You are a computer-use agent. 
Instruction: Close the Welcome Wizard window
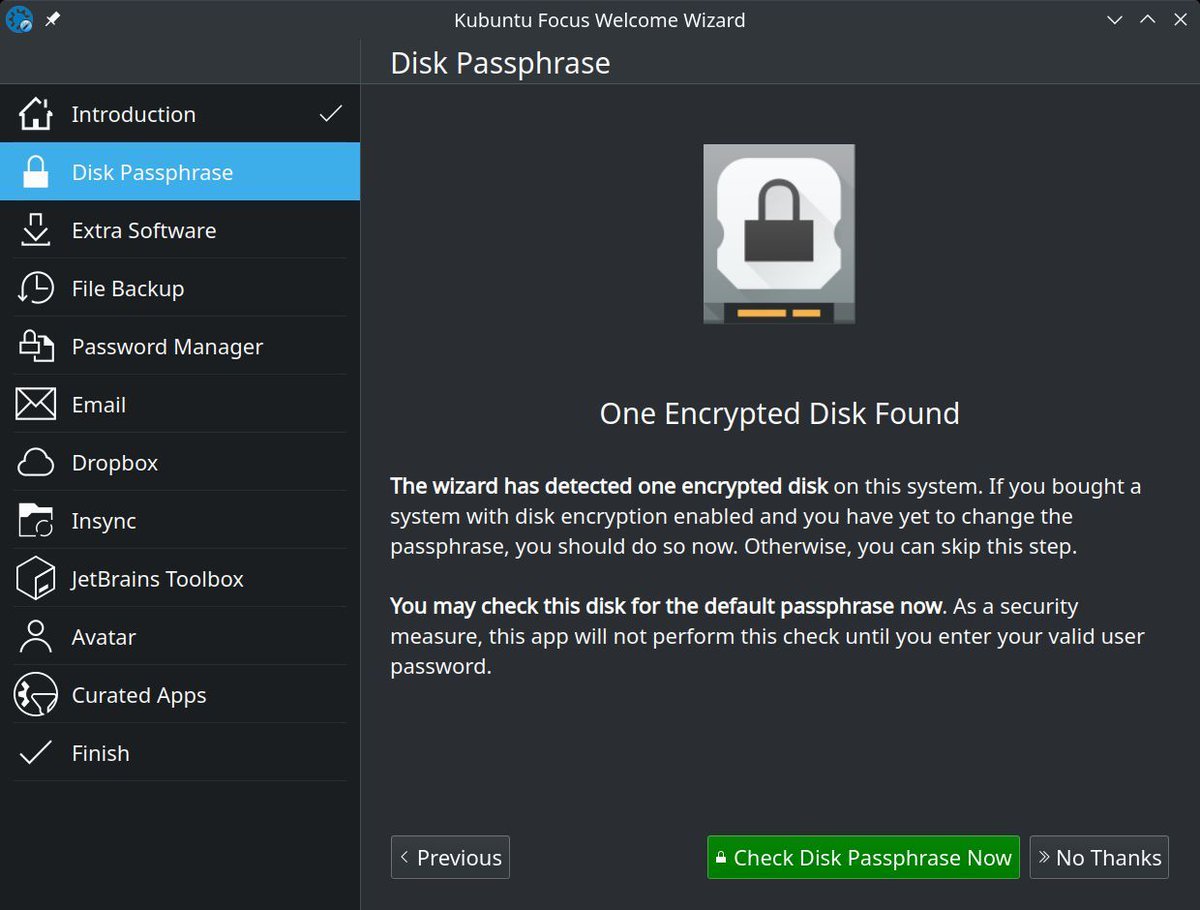point(1179,19)
